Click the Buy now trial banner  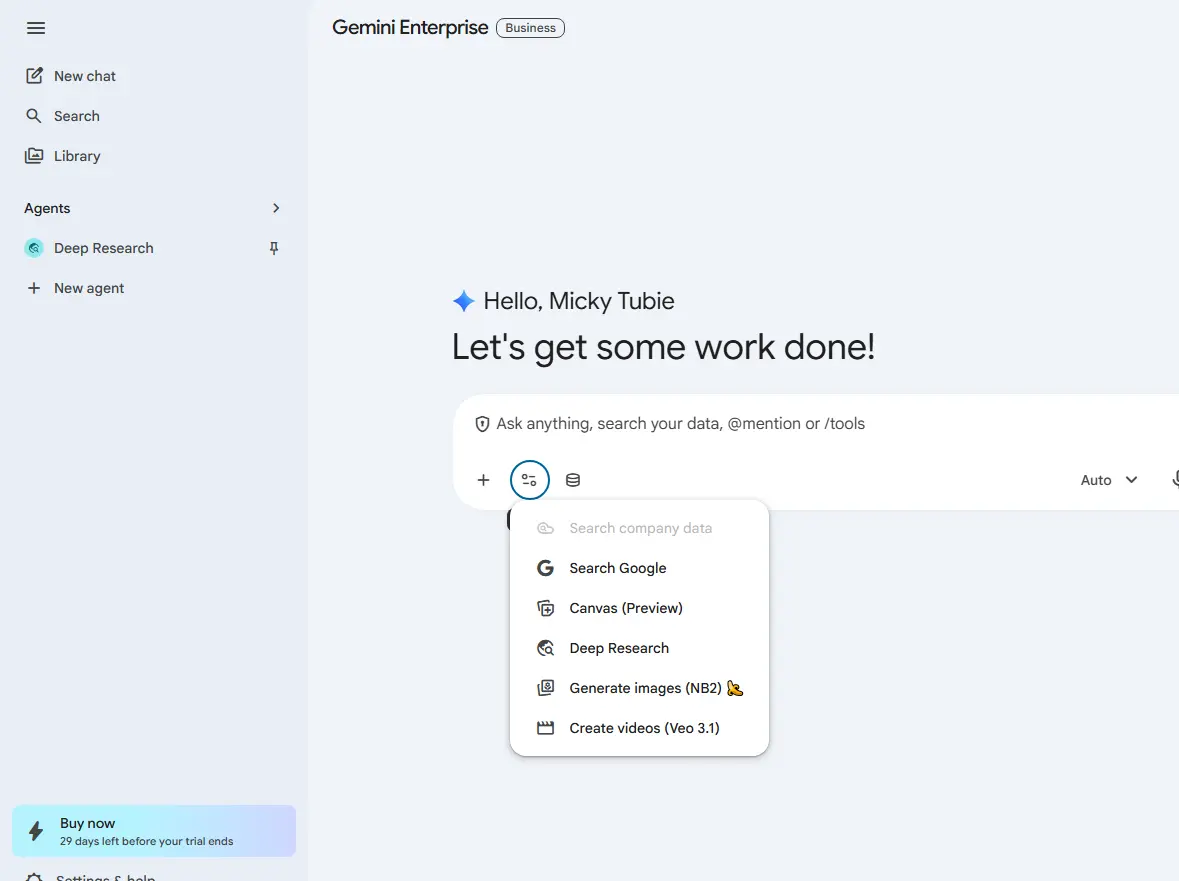click(x=154, y=831)
